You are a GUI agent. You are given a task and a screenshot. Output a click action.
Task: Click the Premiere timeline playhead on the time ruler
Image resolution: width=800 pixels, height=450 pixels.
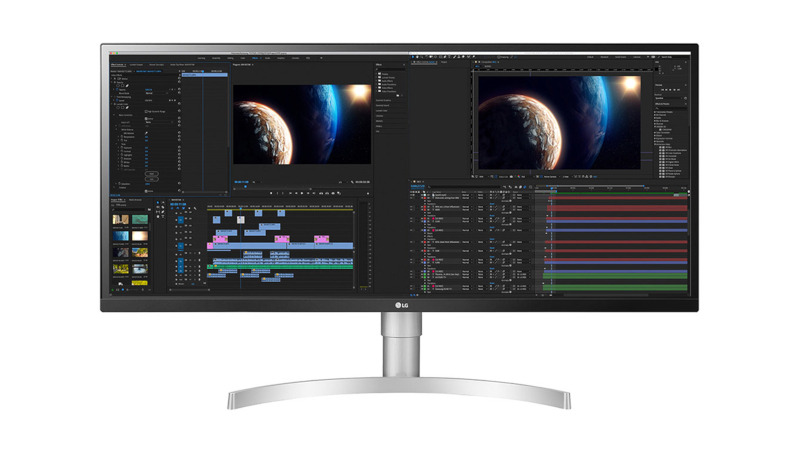point(240,208)
